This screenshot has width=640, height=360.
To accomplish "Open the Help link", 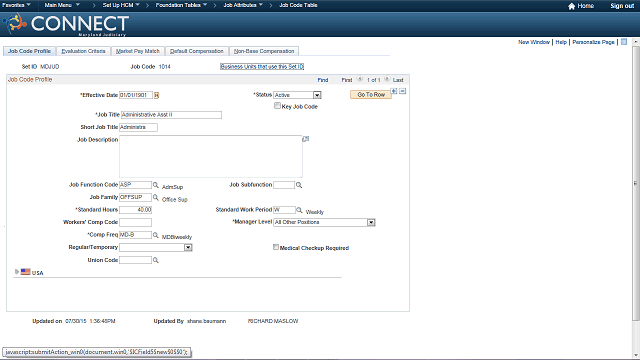I will [x=561, y=42].
